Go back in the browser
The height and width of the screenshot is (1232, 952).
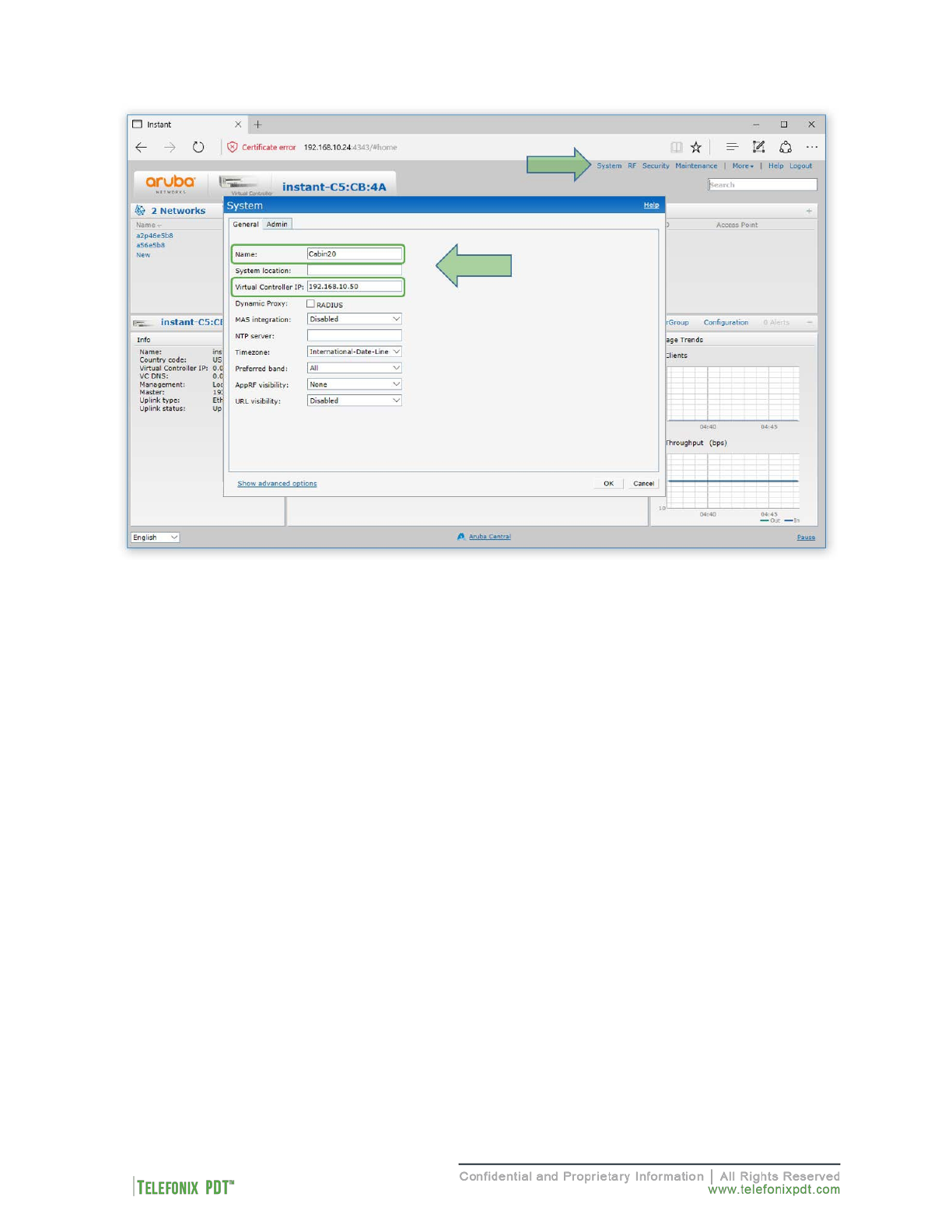141,147
